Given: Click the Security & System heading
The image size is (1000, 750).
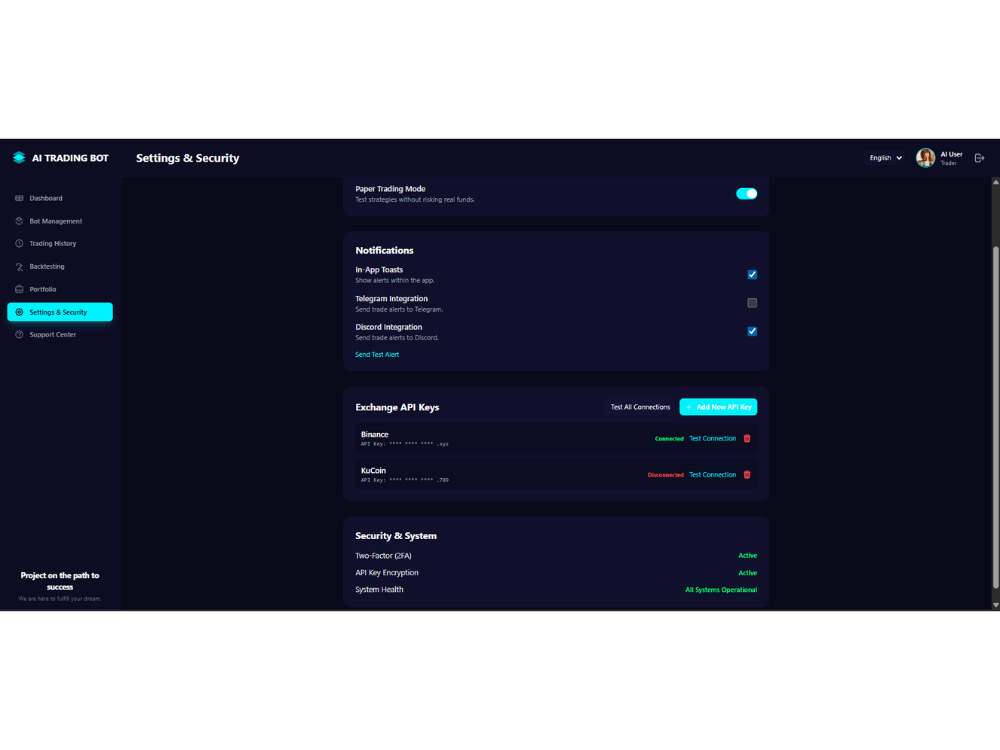Looking at the screenshot, I should click(396, 536).
